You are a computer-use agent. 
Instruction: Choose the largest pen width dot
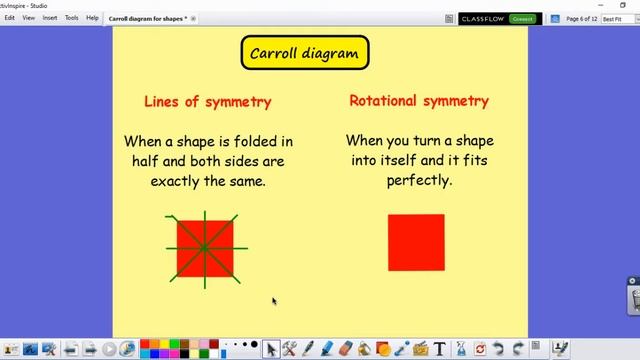pyautogui.click(x=254, y=344)
